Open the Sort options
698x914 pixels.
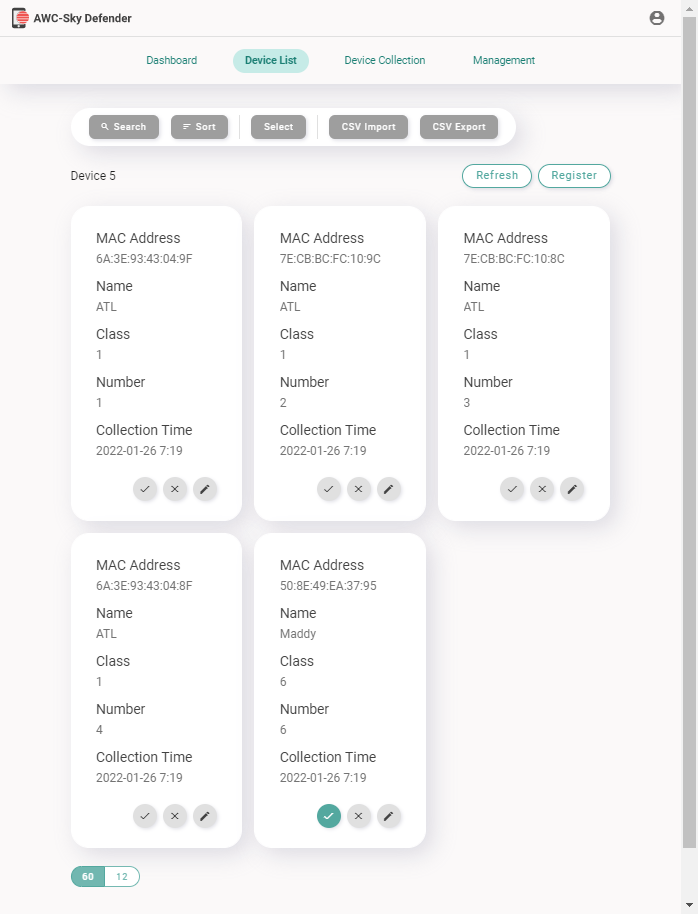tap(199, 127)
